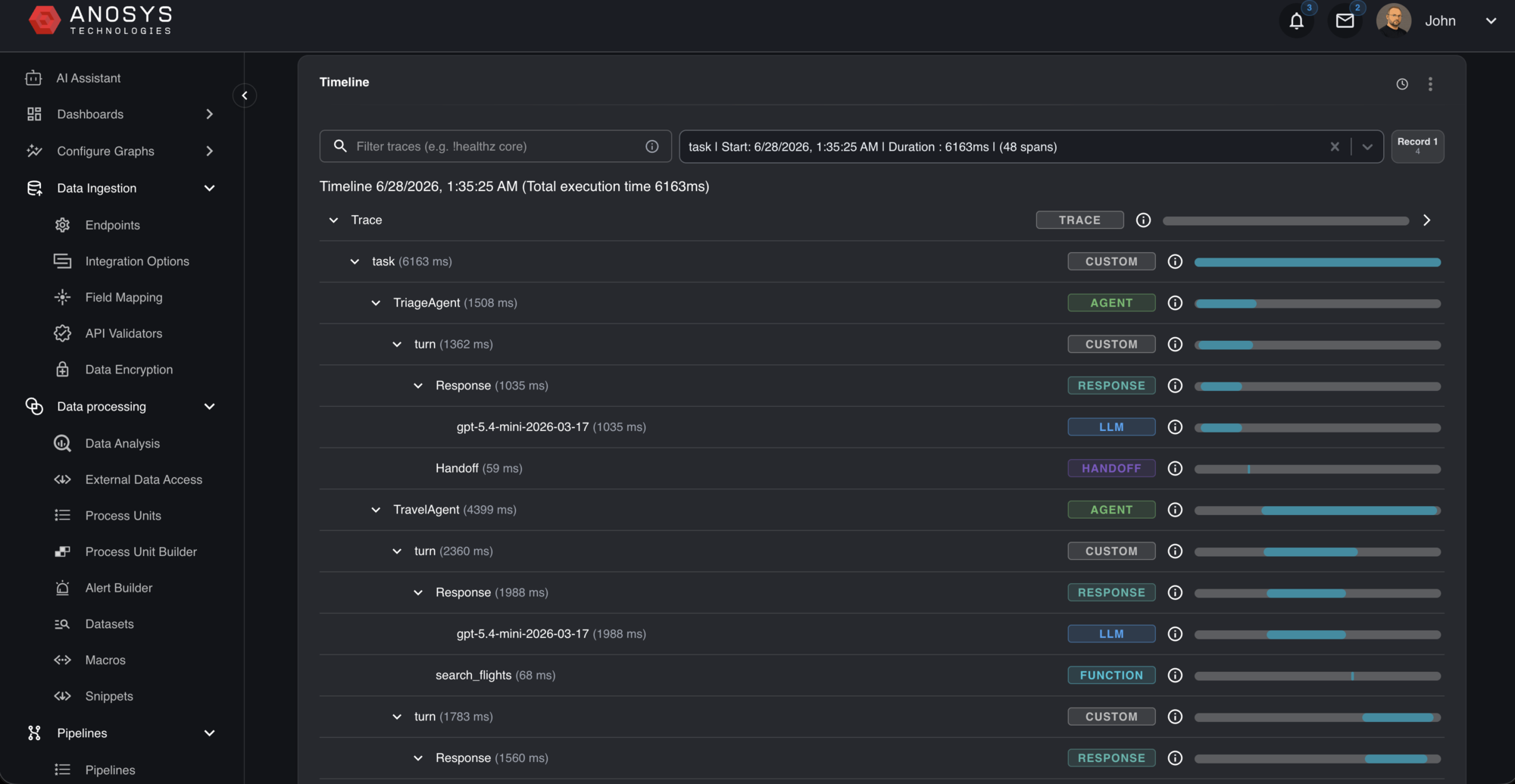Image resolution: width=1515 pixels, height=784 pixels.
Task: Collapse the Response (1560 ms) span
Action: tap(418, 758)
